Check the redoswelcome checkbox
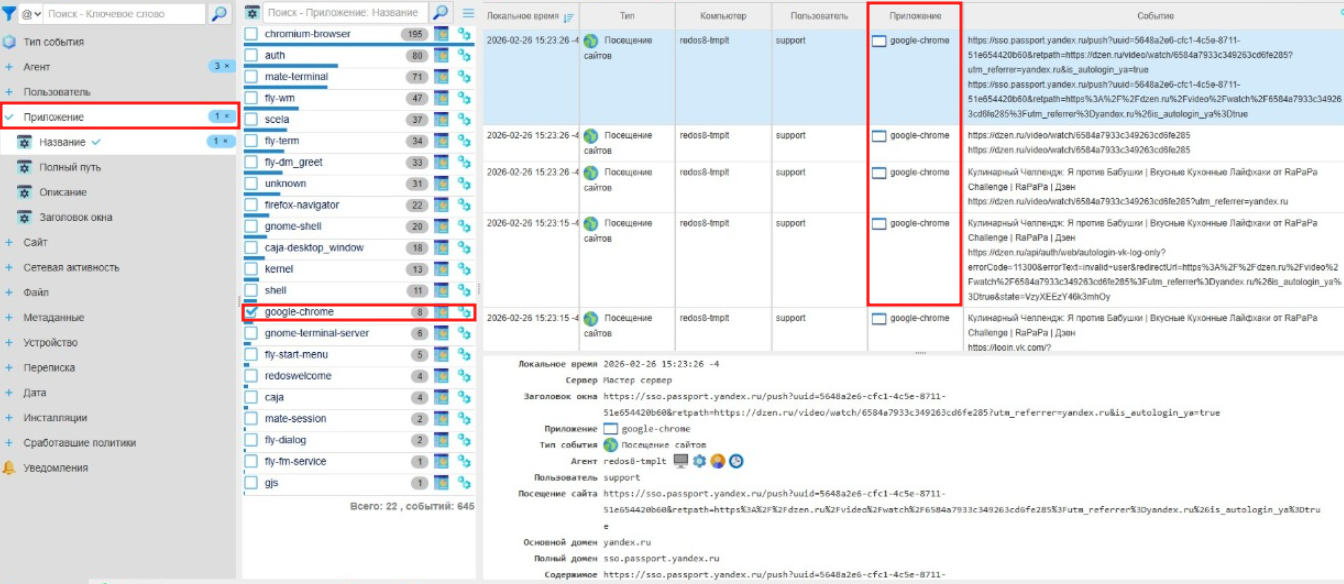This screenshot has height=584, width=1344. 251,376
